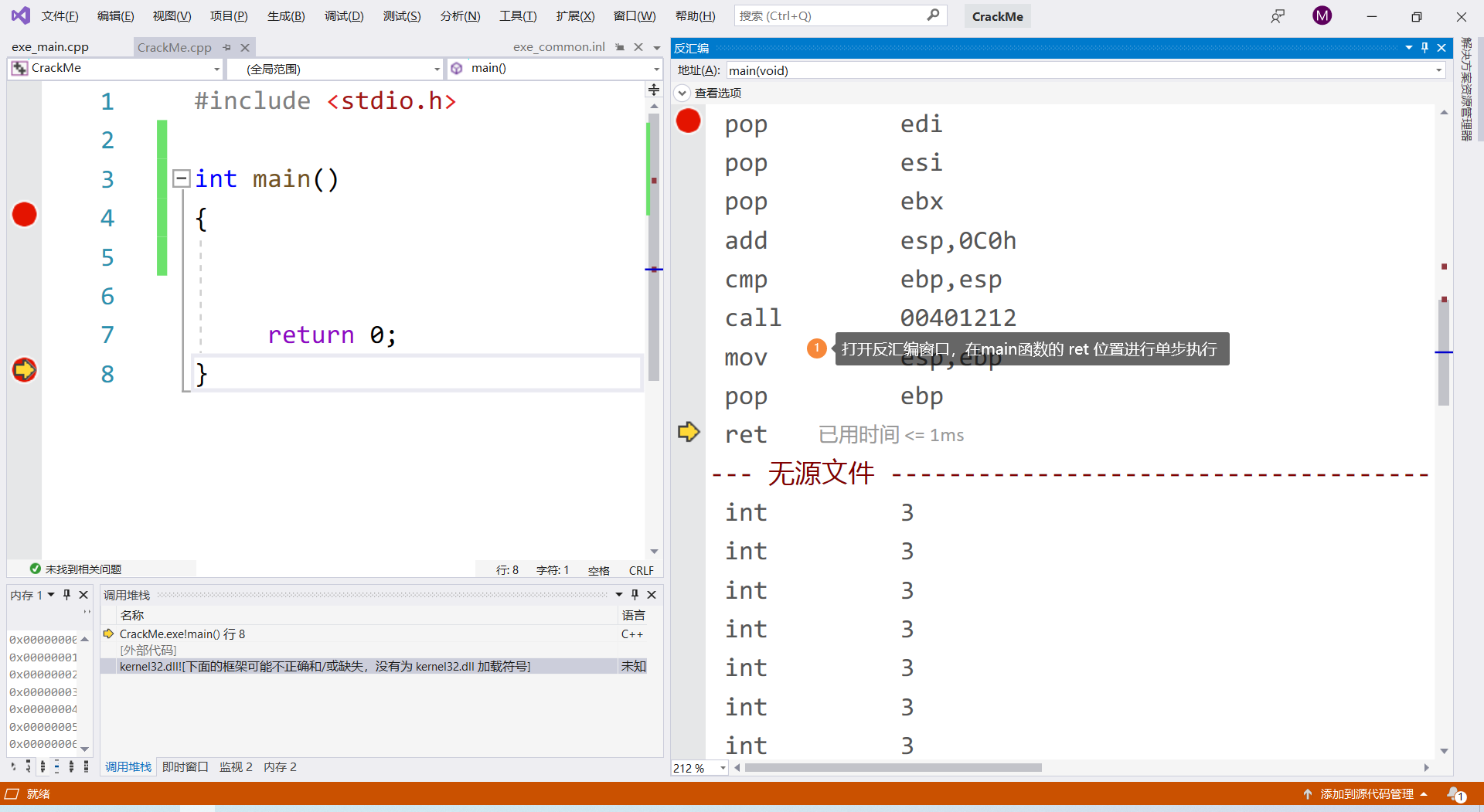
Task: Collapse the main() function outline toggle
Action: [x=181, y=179]
